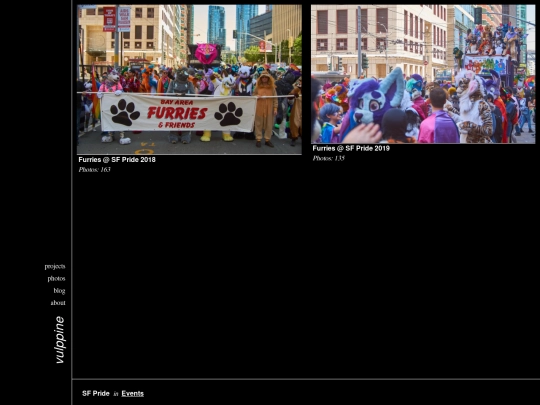The image size is (540, 405).
Task: Open the SF Pride 2018 gallery thumbnail
Action: click(x=189, y=80)
